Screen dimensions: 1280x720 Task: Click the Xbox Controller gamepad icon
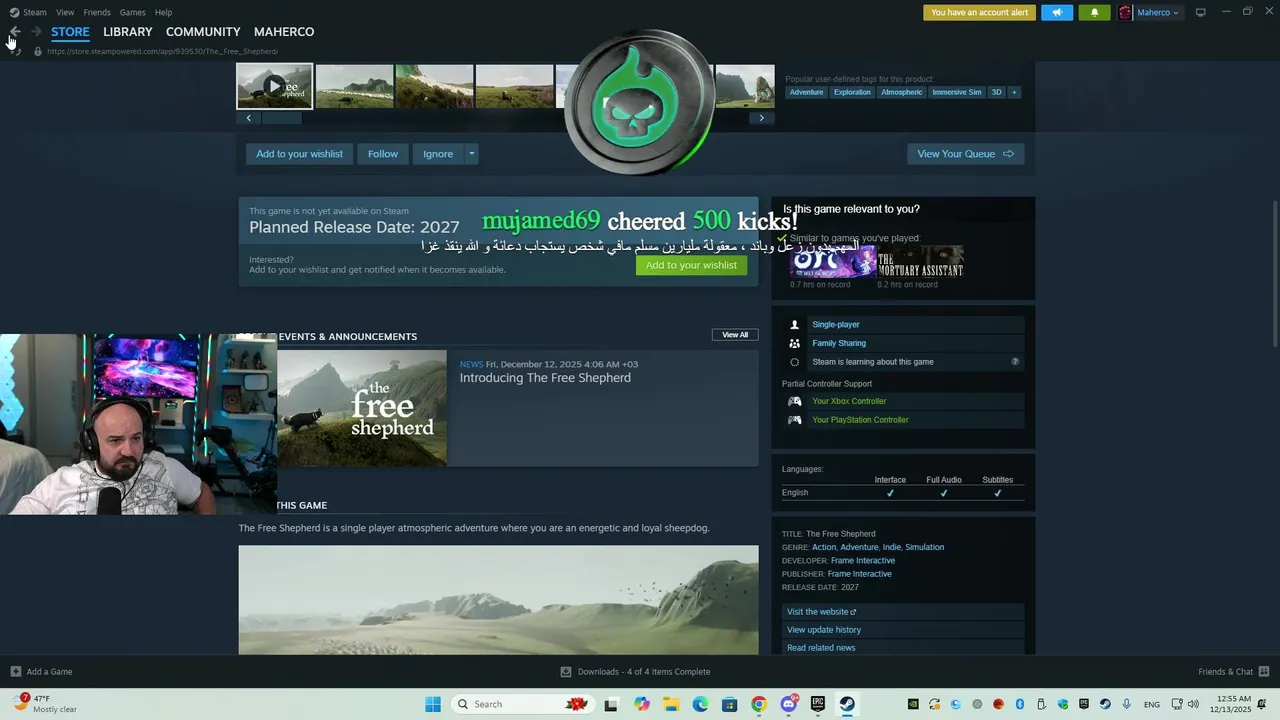coord(795,401)
